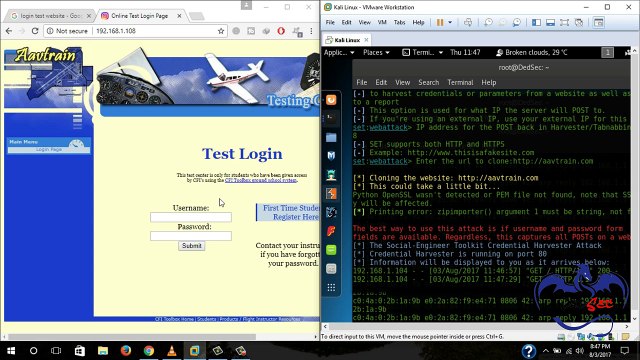The height and width of the screenshot is (360, 640).
Task: Show the VMware thumbnail bar
Action: pyautogui.click(x=550, y=22)
